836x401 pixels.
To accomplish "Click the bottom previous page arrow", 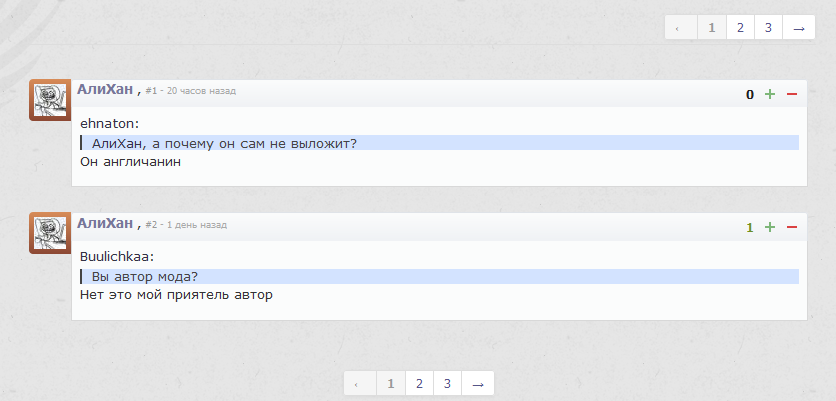I will click(359, 384).
